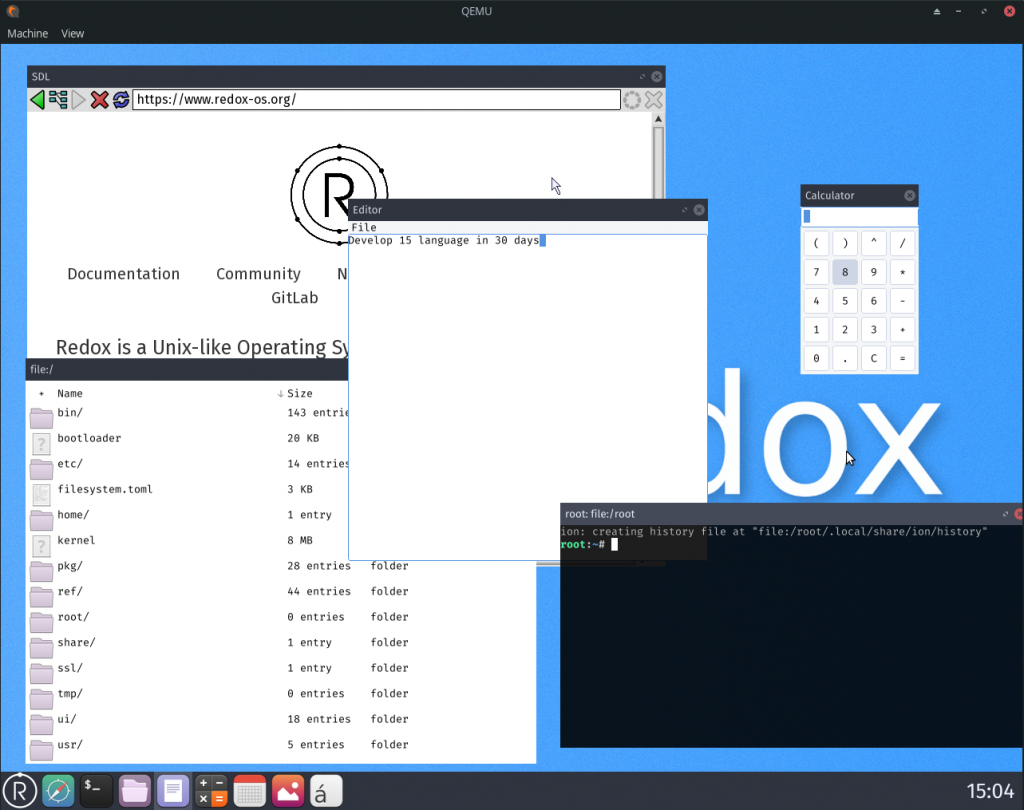Click the bootloader file icon

point(41,444)
